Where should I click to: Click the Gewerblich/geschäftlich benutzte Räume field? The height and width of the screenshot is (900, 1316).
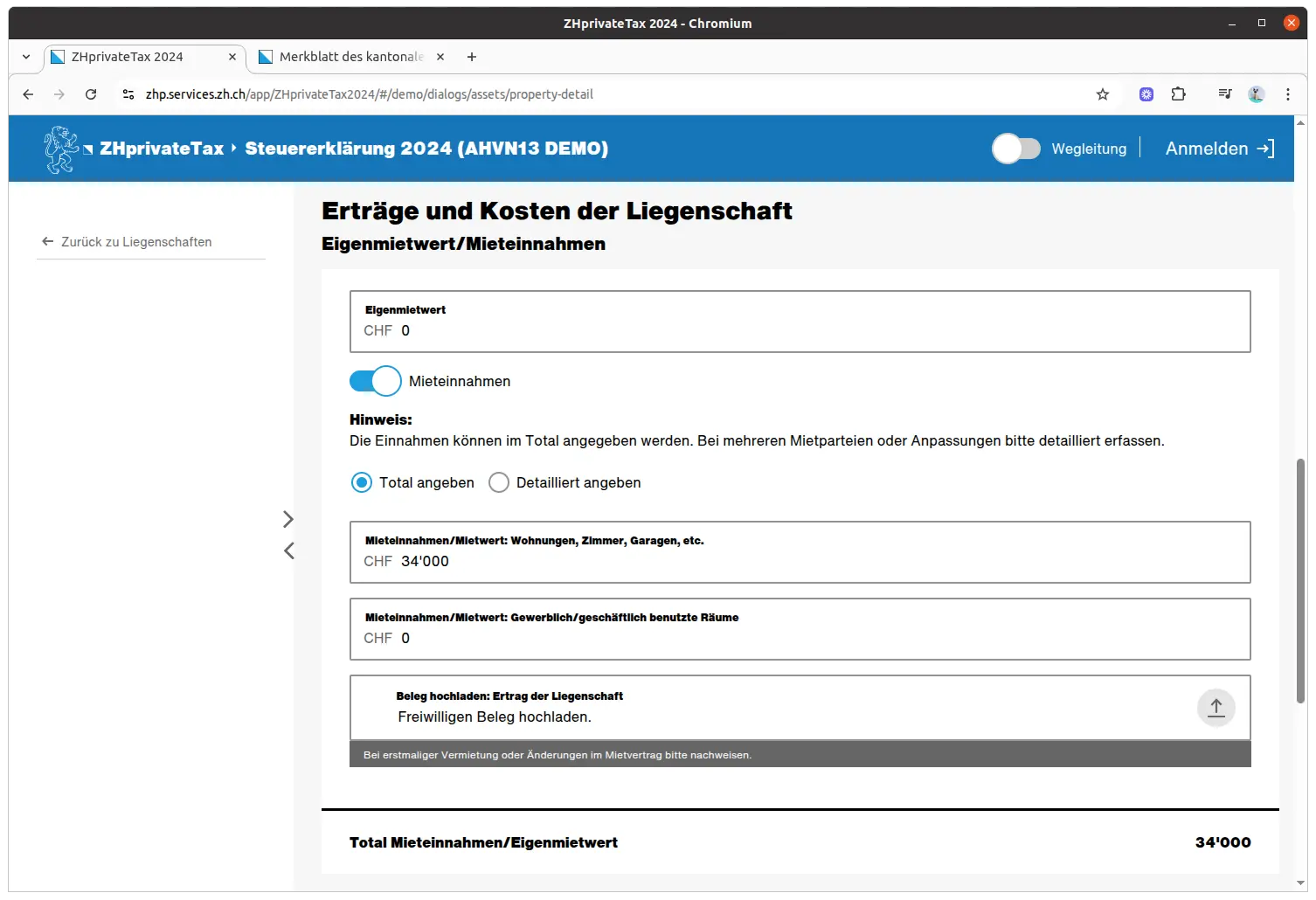pyautogui.click(x=800, y=629)
